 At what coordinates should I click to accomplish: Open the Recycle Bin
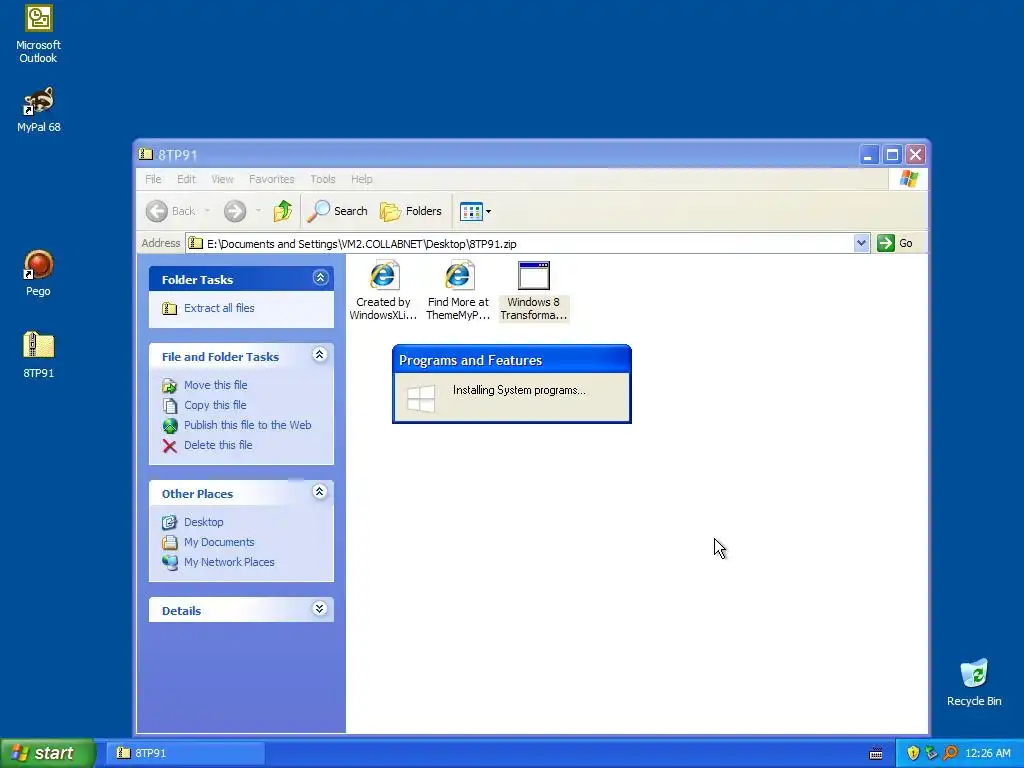tap(974, 683)
